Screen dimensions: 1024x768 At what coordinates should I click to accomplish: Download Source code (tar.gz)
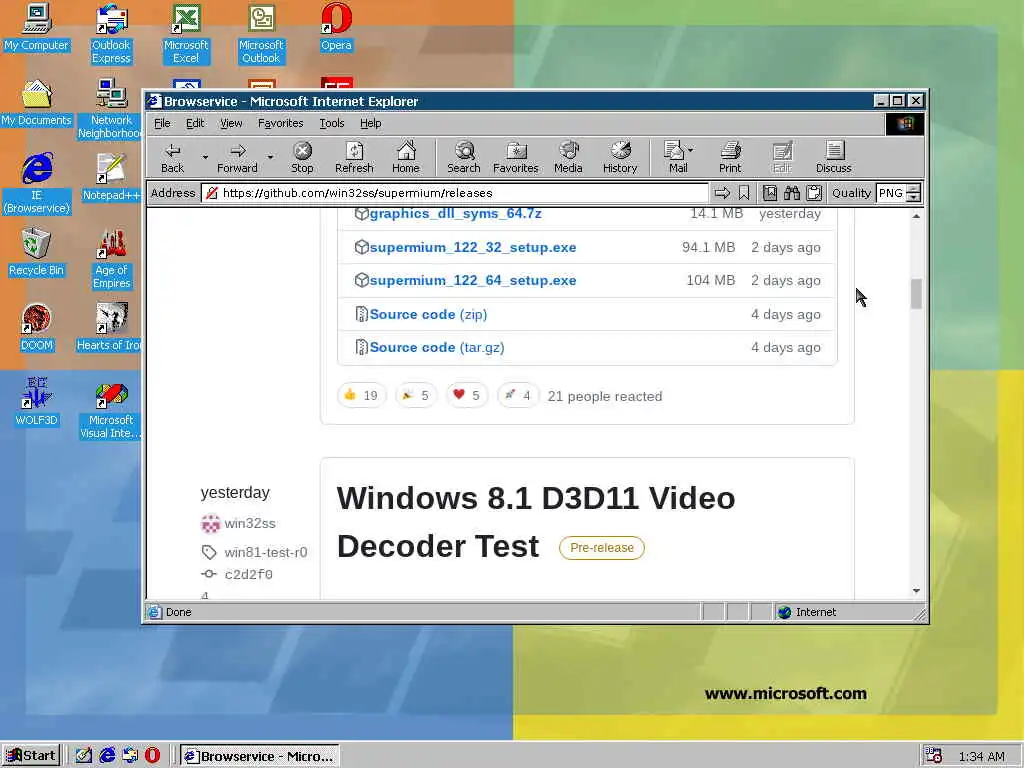point(437,347)
